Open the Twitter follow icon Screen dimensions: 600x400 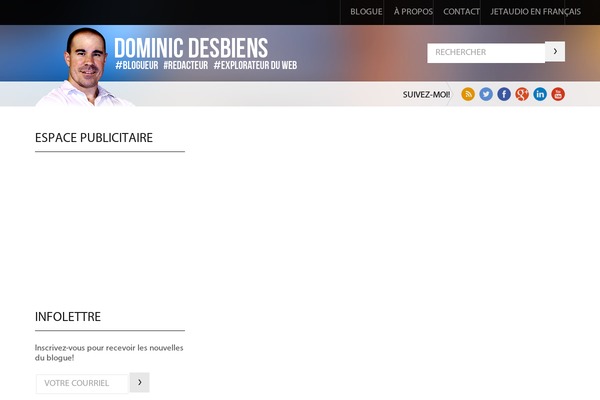coord(486,94)
